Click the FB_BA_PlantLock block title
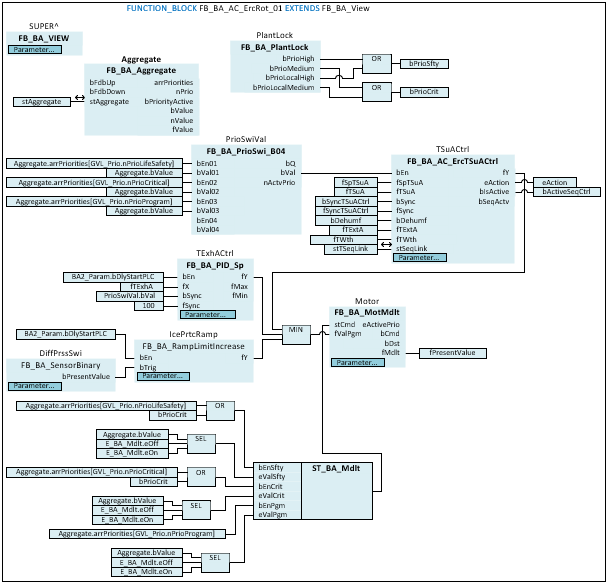This screenshot has width=609, height=584. 274,47
